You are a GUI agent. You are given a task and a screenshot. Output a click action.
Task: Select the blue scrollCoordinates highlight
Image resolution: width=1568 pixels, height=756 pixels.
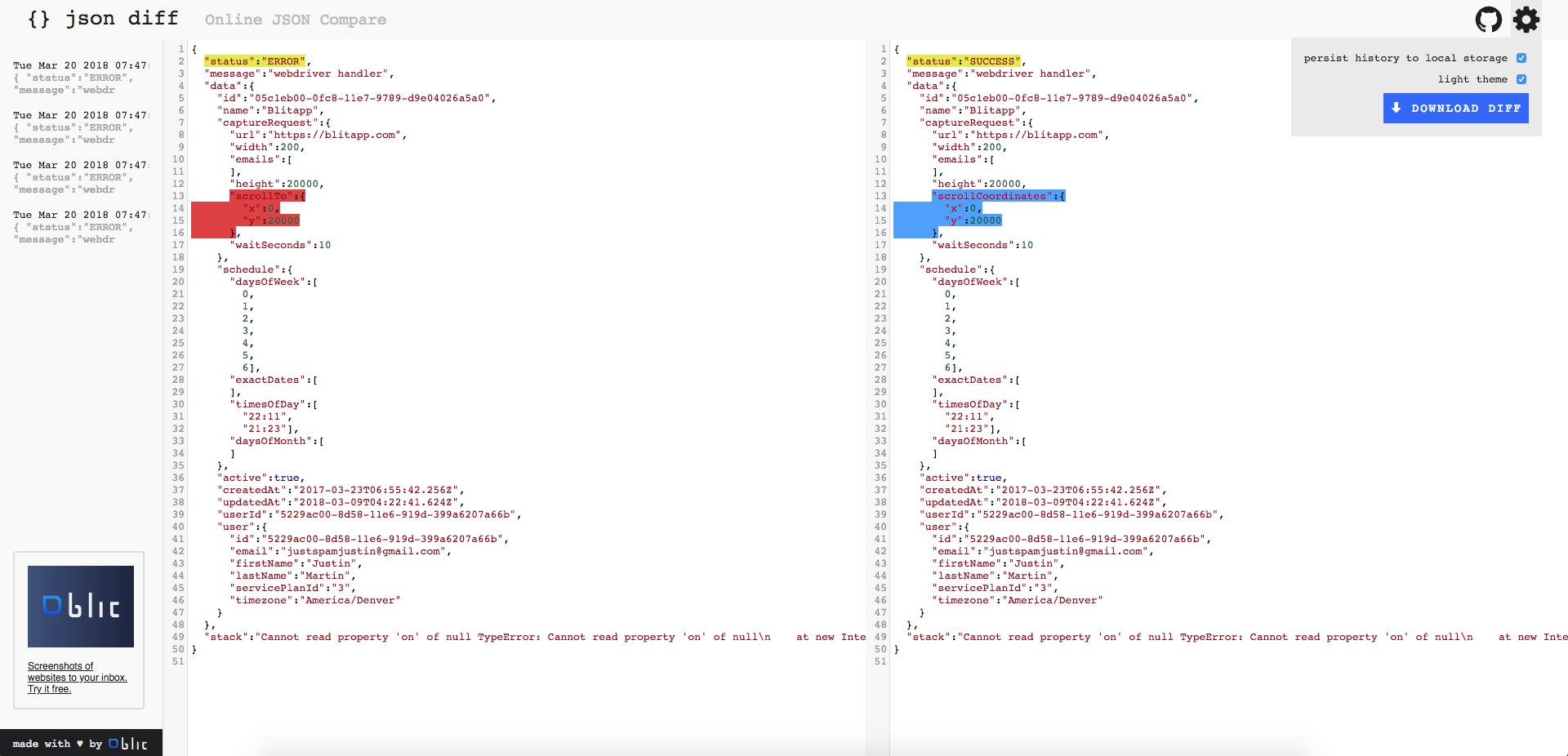[x=998, y=196]
